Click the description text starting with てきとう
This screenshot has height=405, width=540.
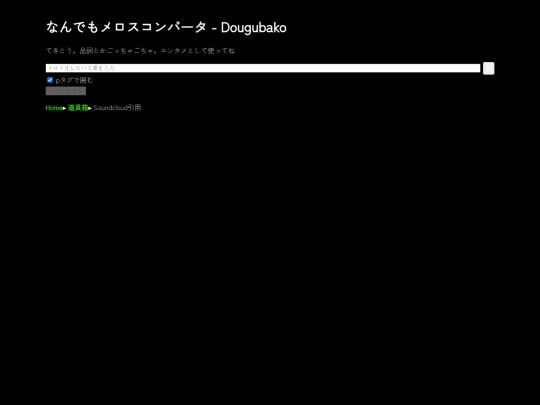(140, 51)
